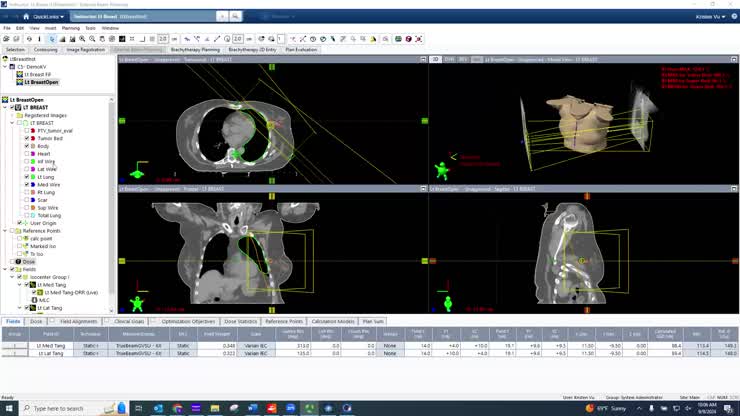The height and width of the screenshot is (416, 740).
Task: Select the Lt Breast FiF plan
Action: 37,75
